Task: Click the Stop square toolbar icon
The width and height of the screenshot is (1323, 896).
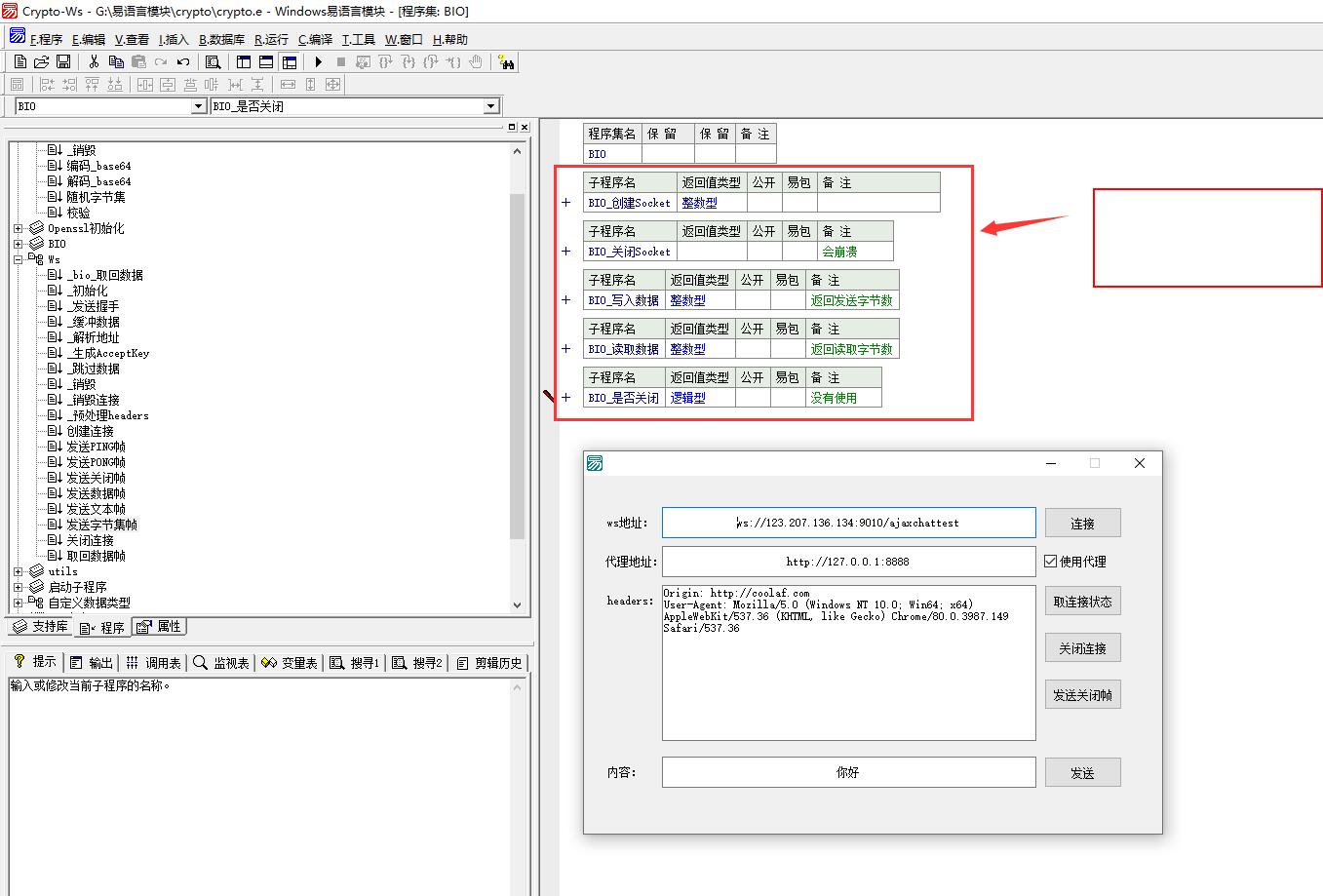Action: [341, 61]
